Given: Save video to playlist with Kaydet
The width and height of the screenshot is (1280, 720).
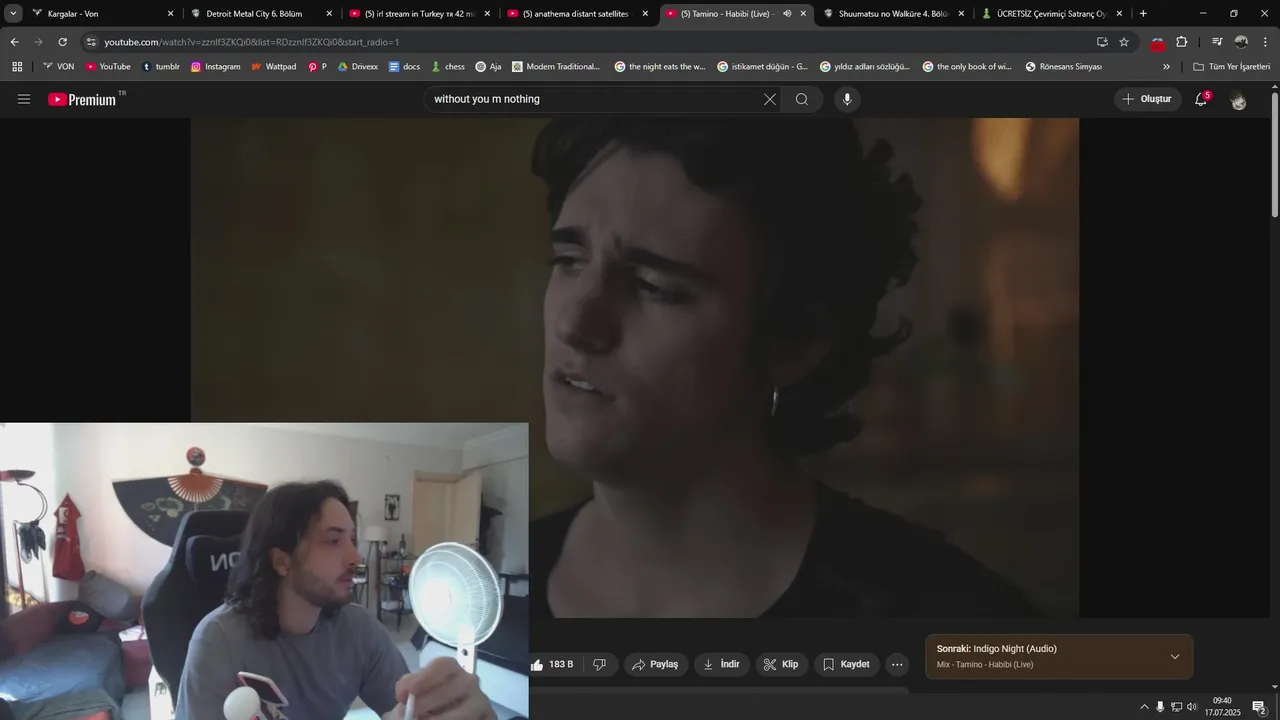Looking at the screenshot, I should coord(847,664).
